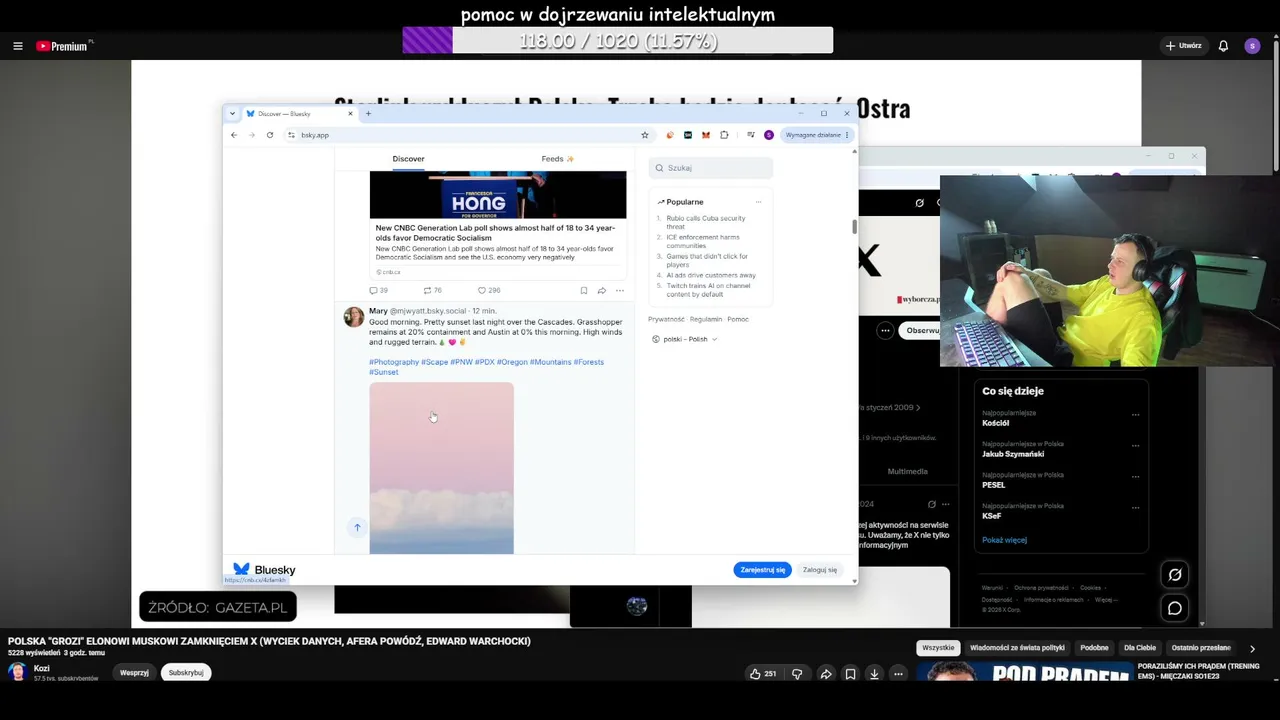This screenshot has width=1280, height=720.
Task: Select Wiadomości ze świata polityki chip
Action: pyautogui.click(x=1017, y=648)
